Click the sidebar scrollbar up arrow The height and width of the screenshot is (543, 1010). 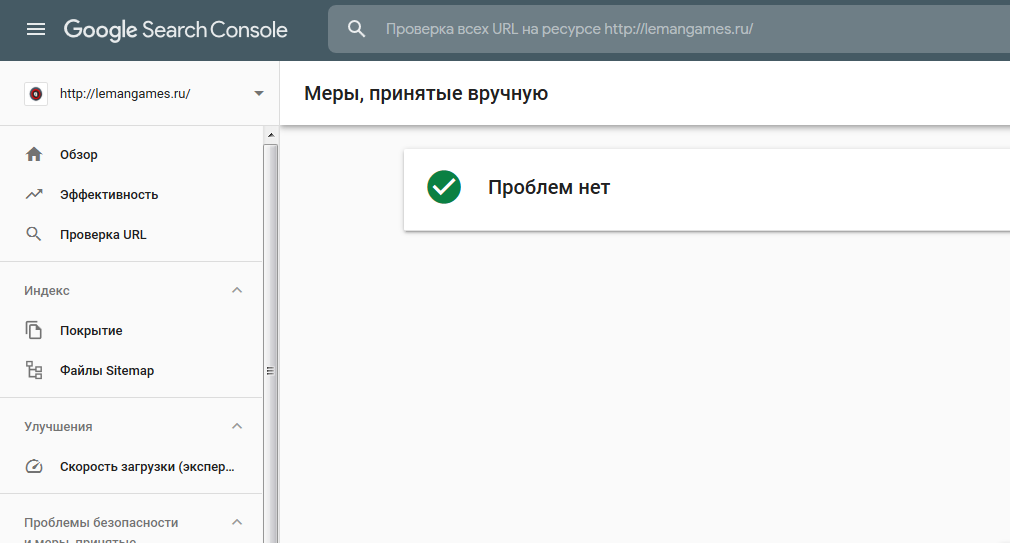pos(270,134)
